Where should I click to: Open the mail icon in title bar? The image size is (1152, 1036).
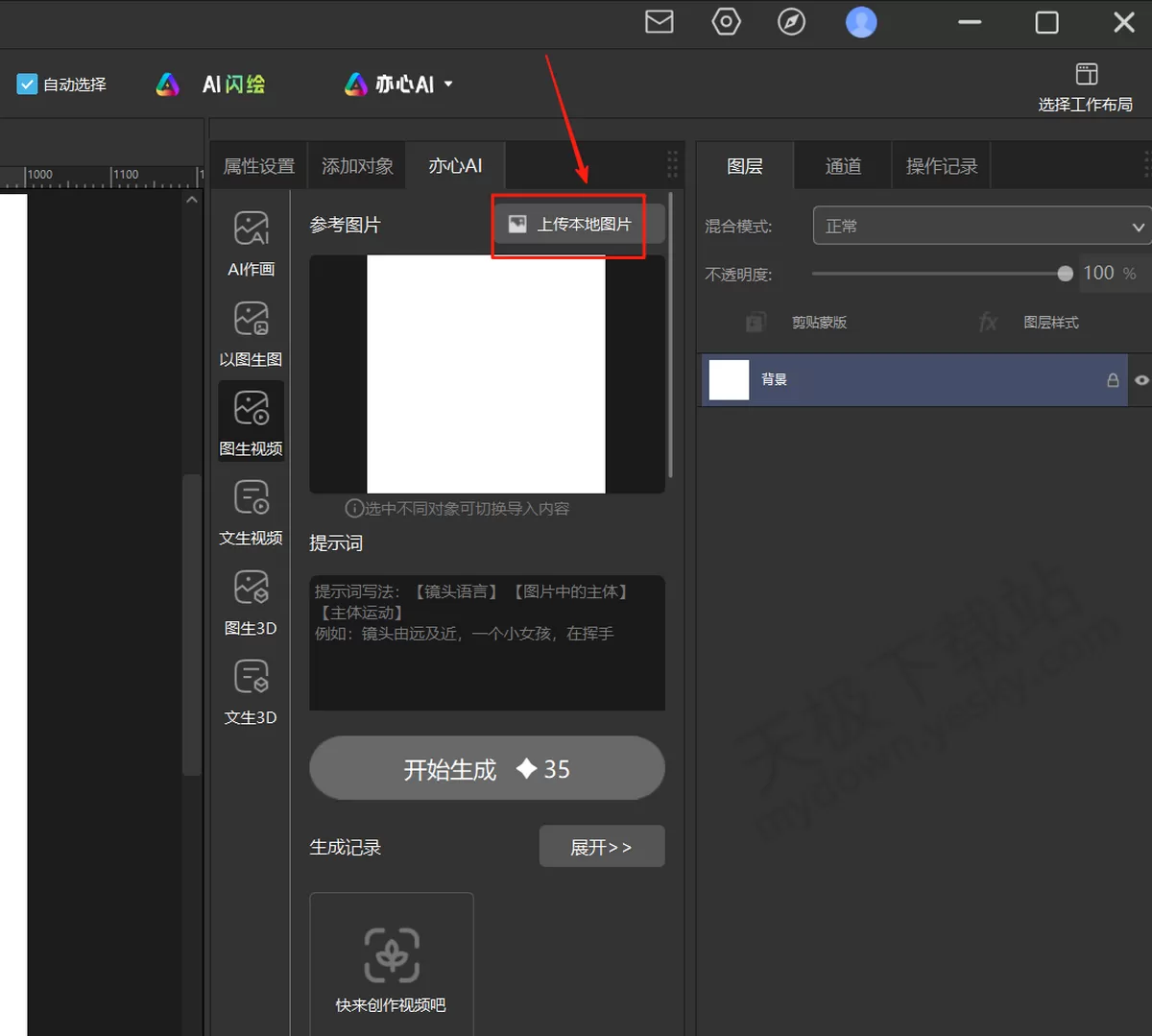659,21
